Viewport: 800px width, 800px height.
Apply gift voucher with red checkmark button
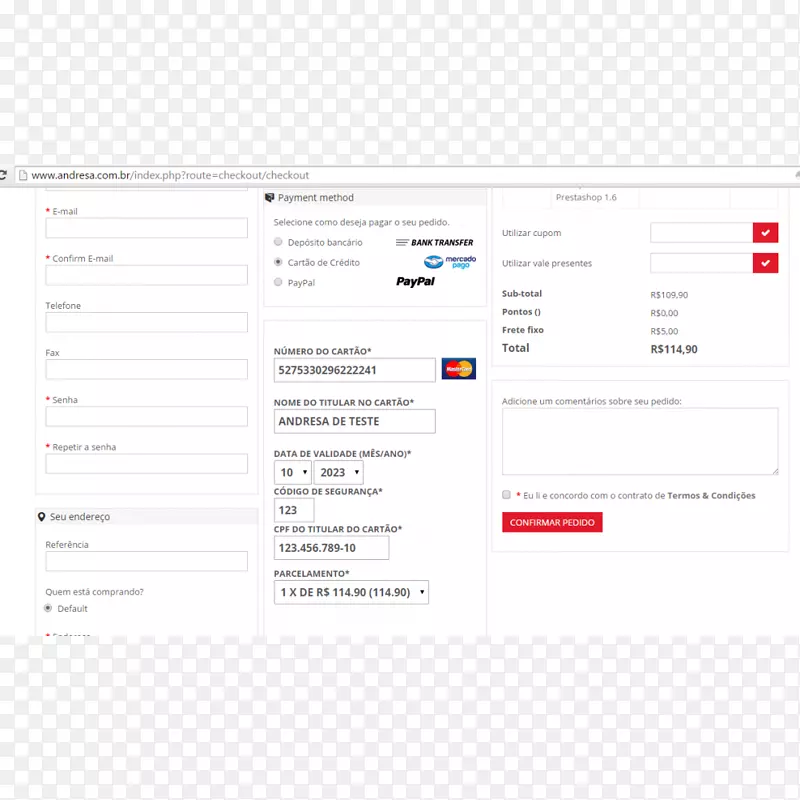click(765, 263)
